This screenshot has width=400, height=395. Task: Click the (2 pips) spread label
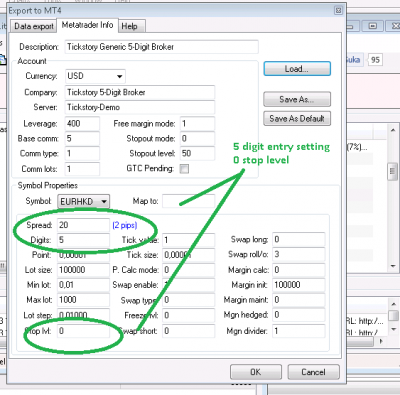click(125, 225)
